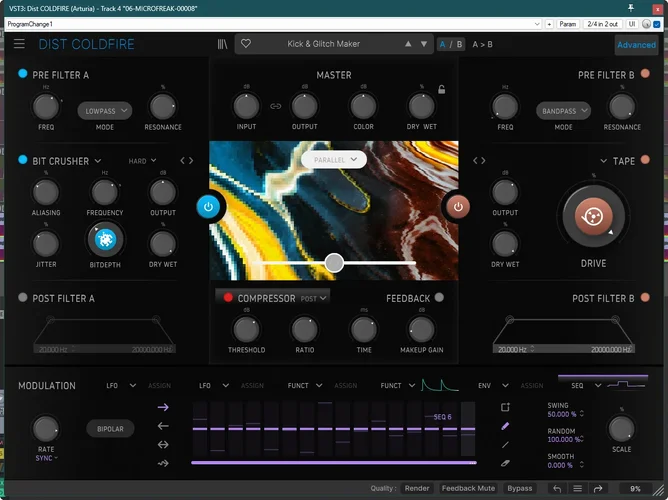Click the input/output link chain icon
The width and height of the screenshot is (668, 500).
click(276, 105)
